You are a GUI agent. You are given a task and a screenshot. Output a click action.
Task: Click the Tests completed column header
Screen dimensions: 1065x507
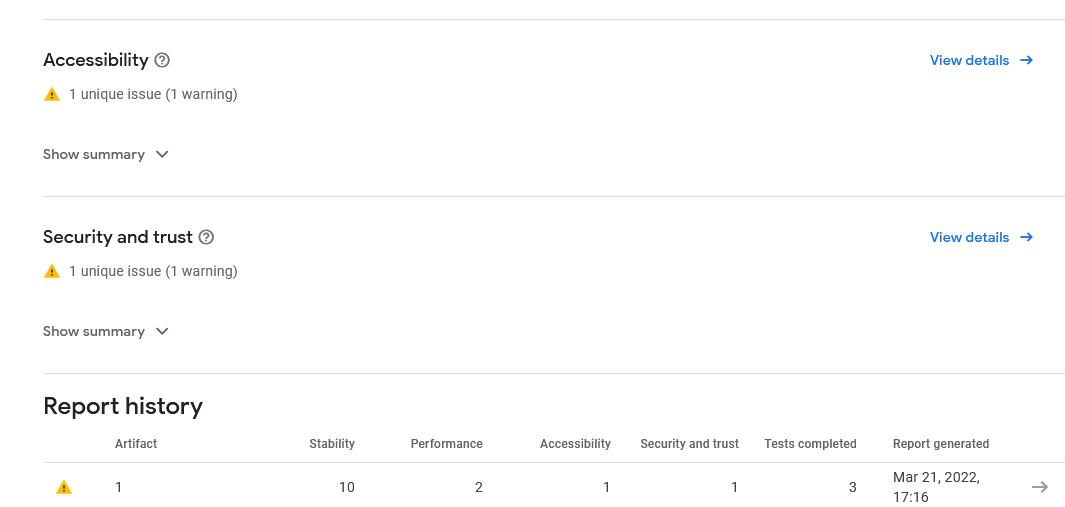click(x=810, y=443)
